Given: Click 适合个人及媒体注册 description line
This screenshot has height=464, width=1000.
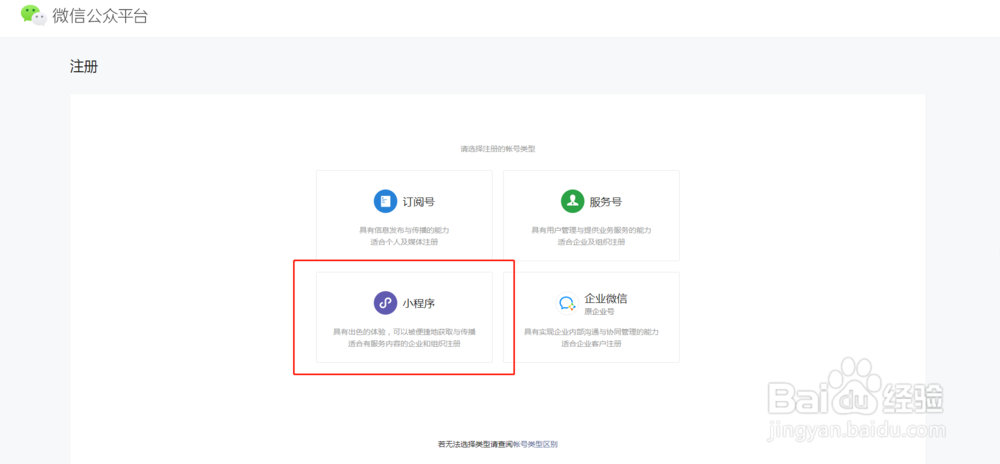Looking at the screenshot, I should tap(404, 242).
